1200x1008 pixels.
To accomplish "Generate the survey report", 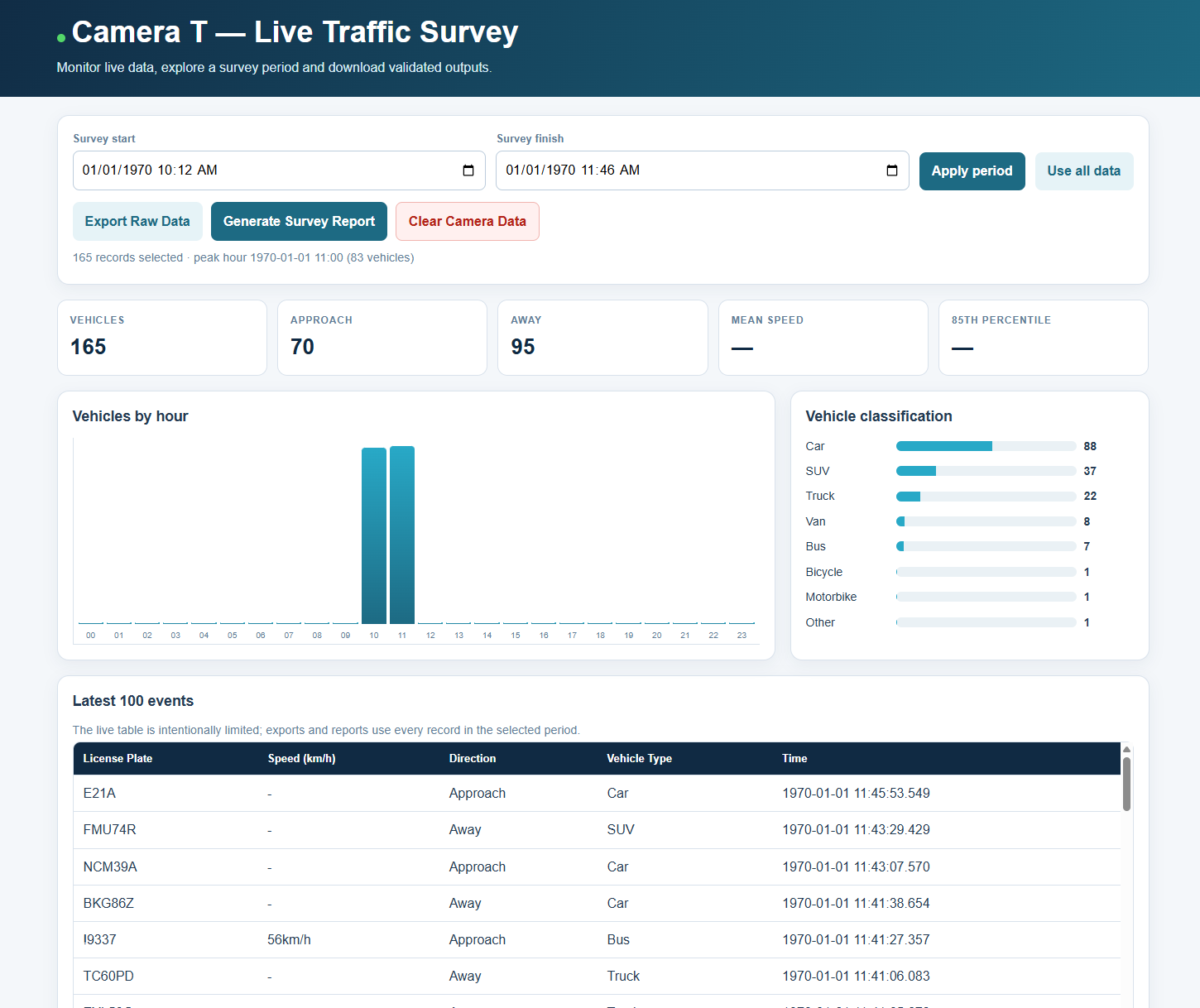I will 299,221.
